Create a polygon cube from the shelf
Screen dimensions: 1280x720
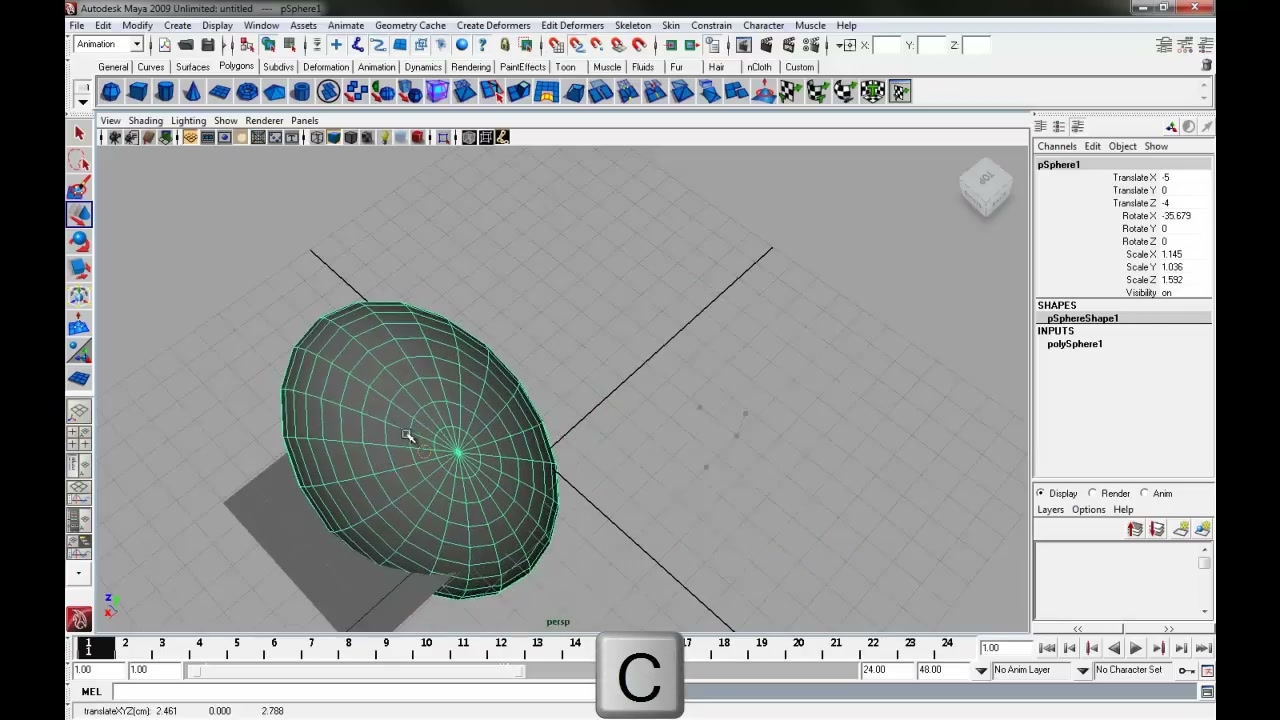click(x=138, y=92)
